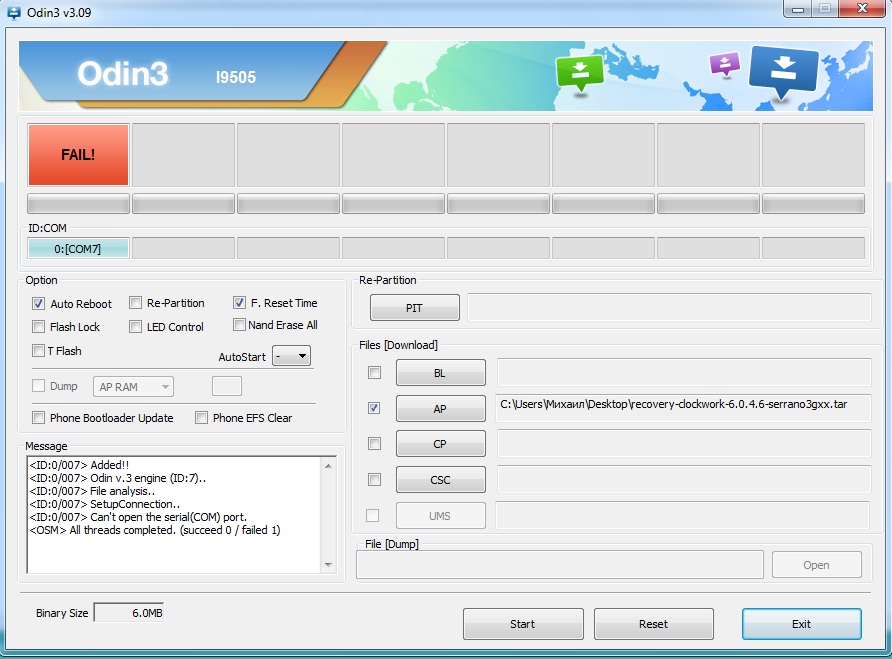Enable the Re-Partition checkbox
Image resolution: width=892 pixels, height=659 pixels.
136,303
